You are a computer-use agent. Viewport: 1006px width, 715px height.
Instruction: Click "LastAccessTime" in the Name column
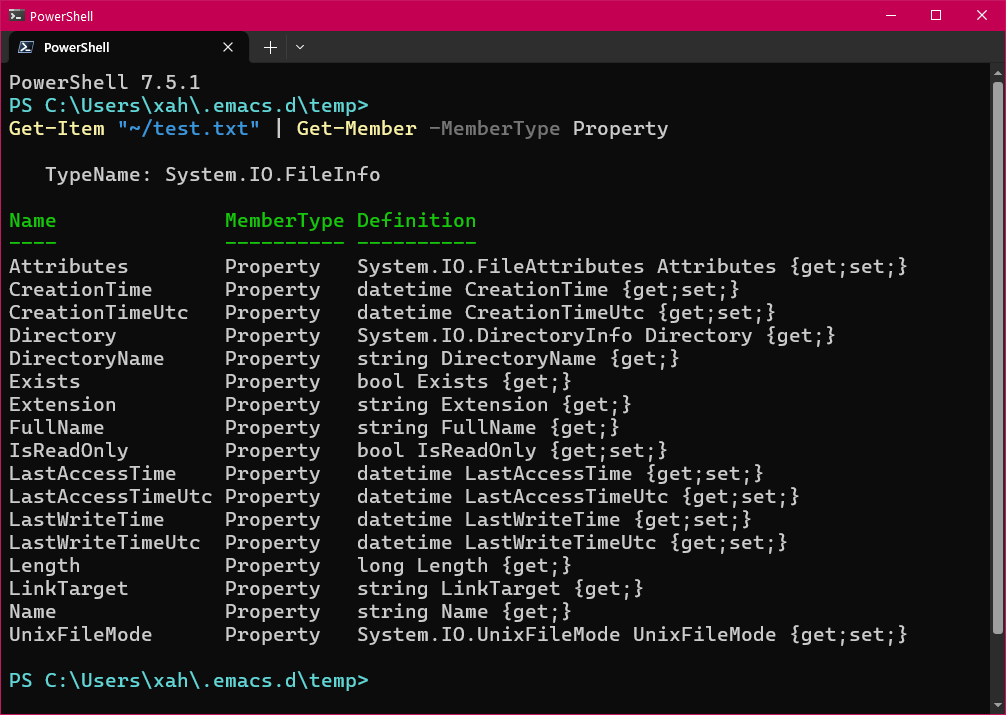click(92, 474)
